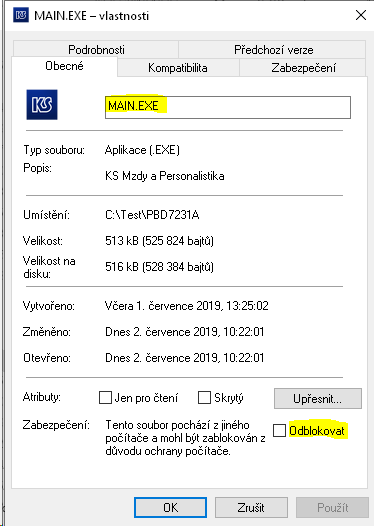Confirm with the OK button

pyautogui.click(x=170, y=508)
